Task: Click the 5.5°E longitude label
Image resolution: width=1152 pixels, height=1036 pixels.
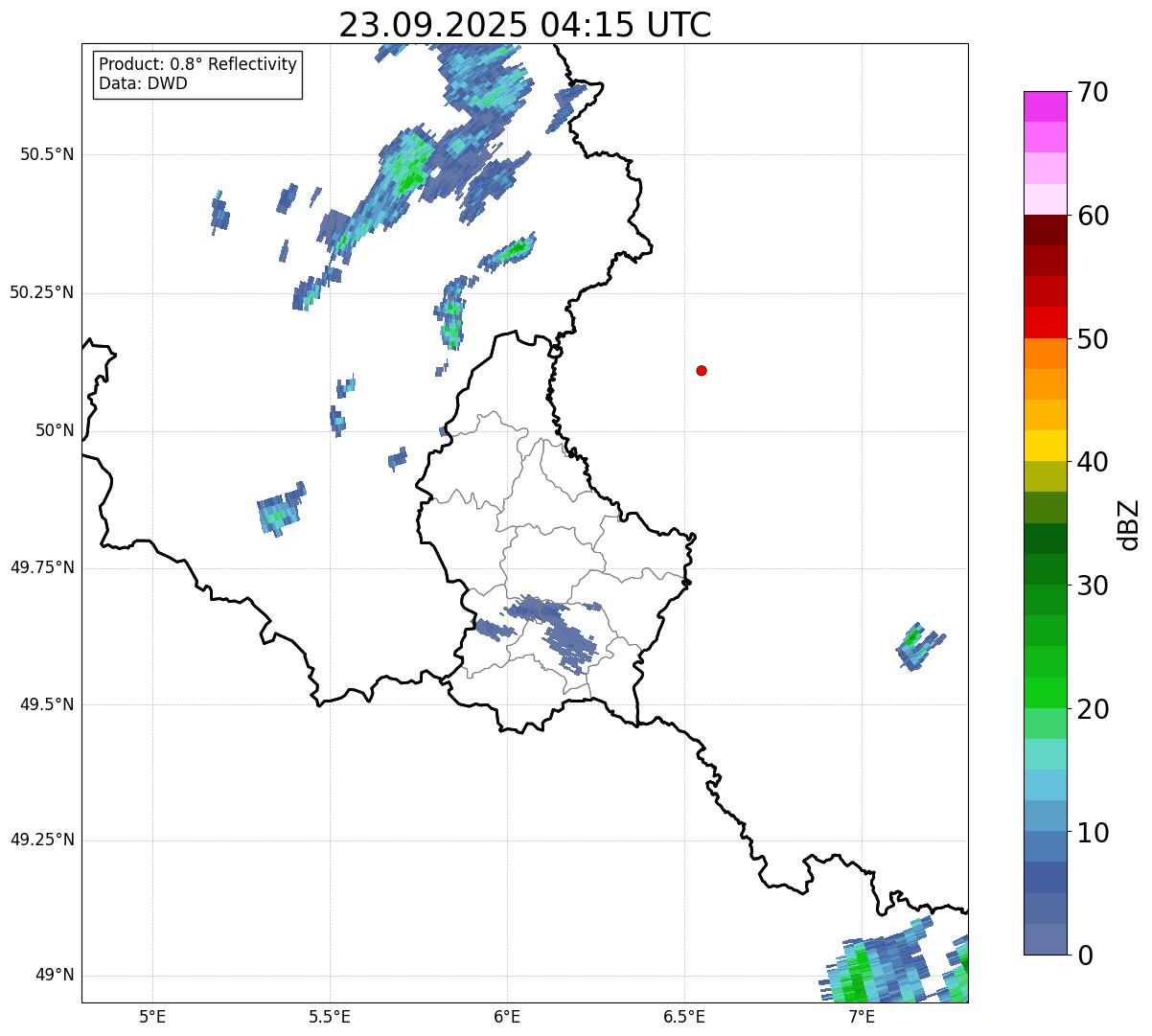Action: pyautogui.click(x=330, y=1016)
